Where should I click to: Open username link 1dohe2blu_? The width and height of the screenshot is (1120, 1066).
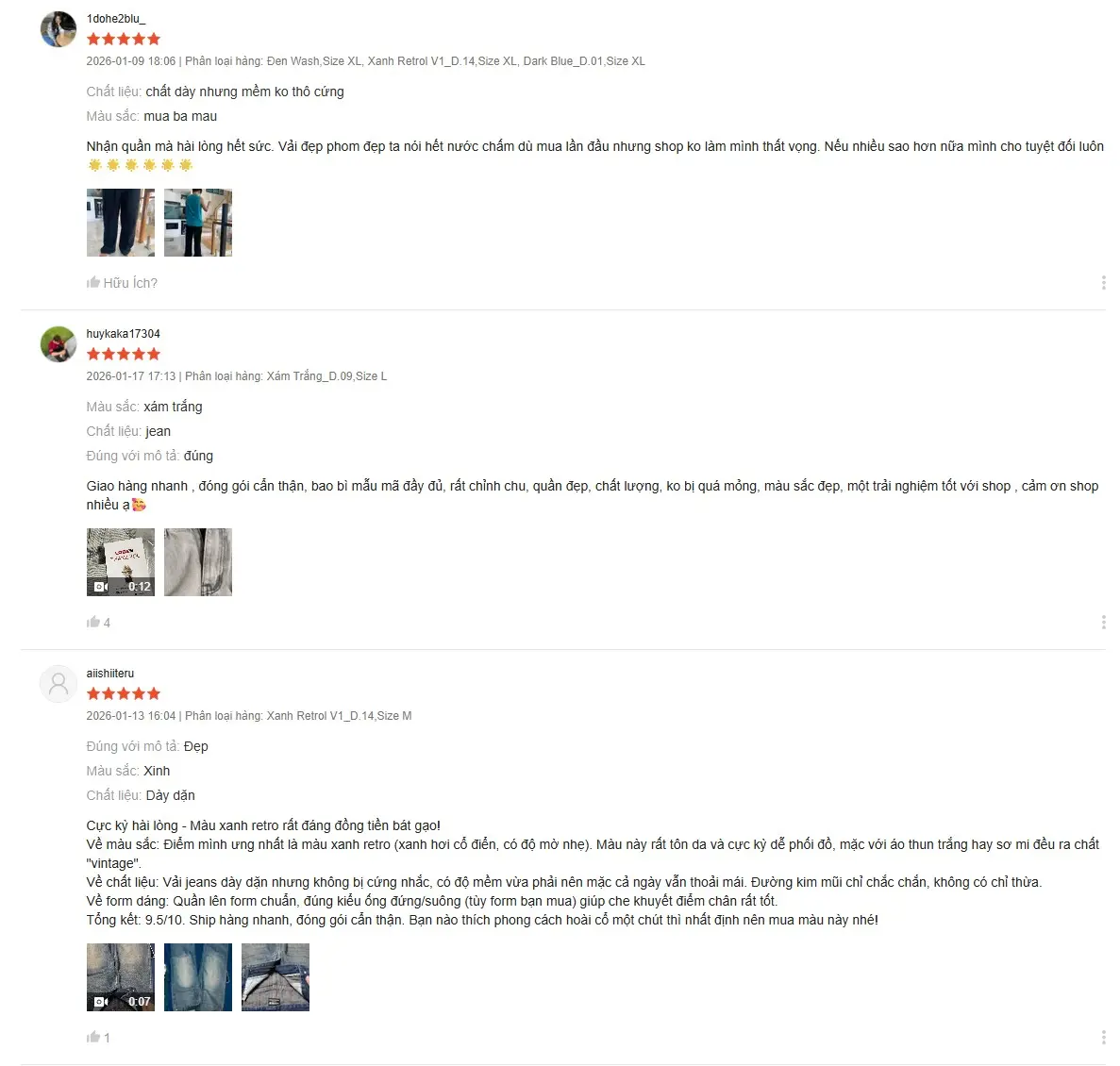(x=116, y=19)
